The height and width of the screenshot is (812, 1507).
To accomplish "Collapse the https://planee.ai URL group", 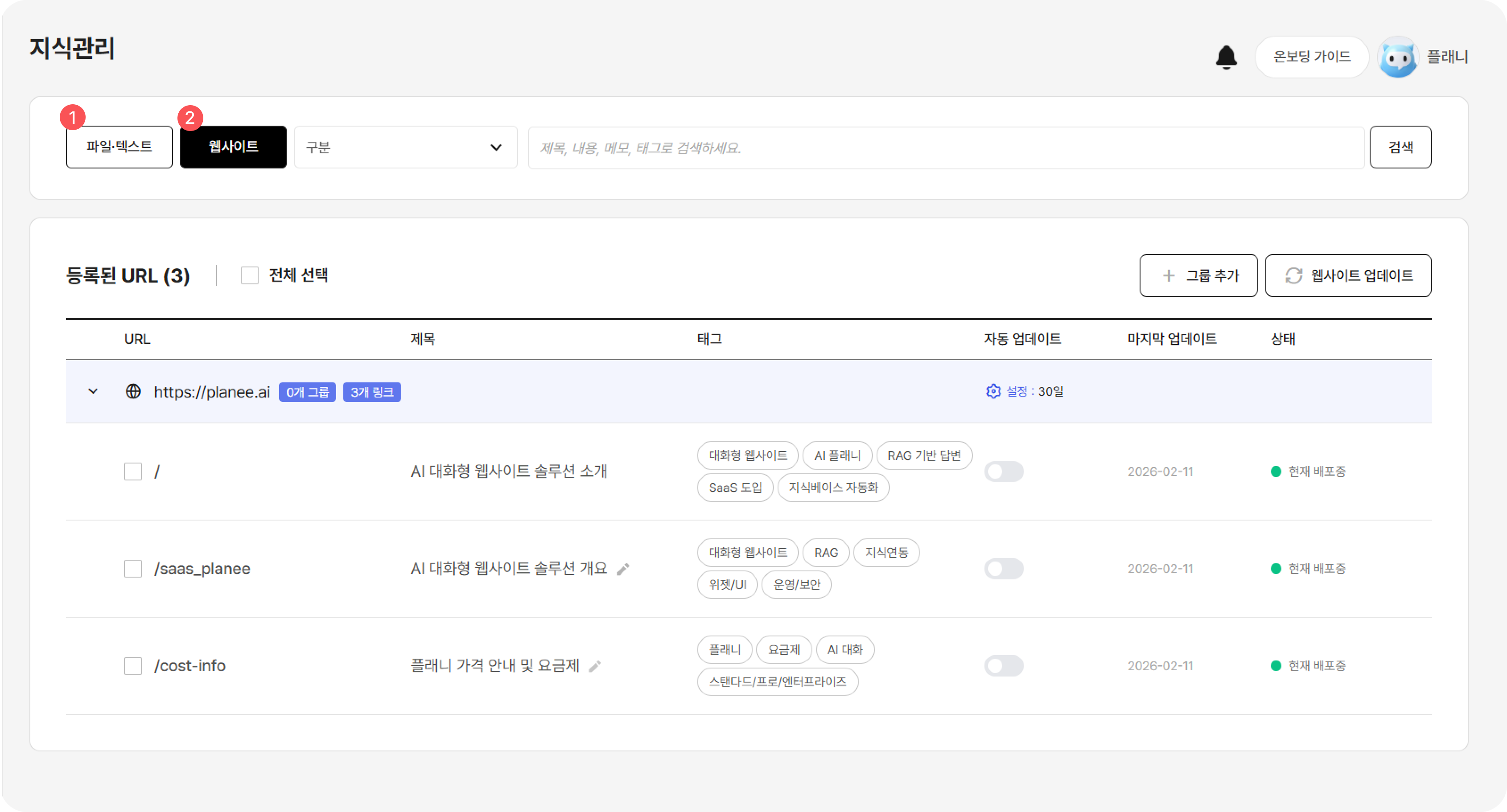I will point(93,391).
